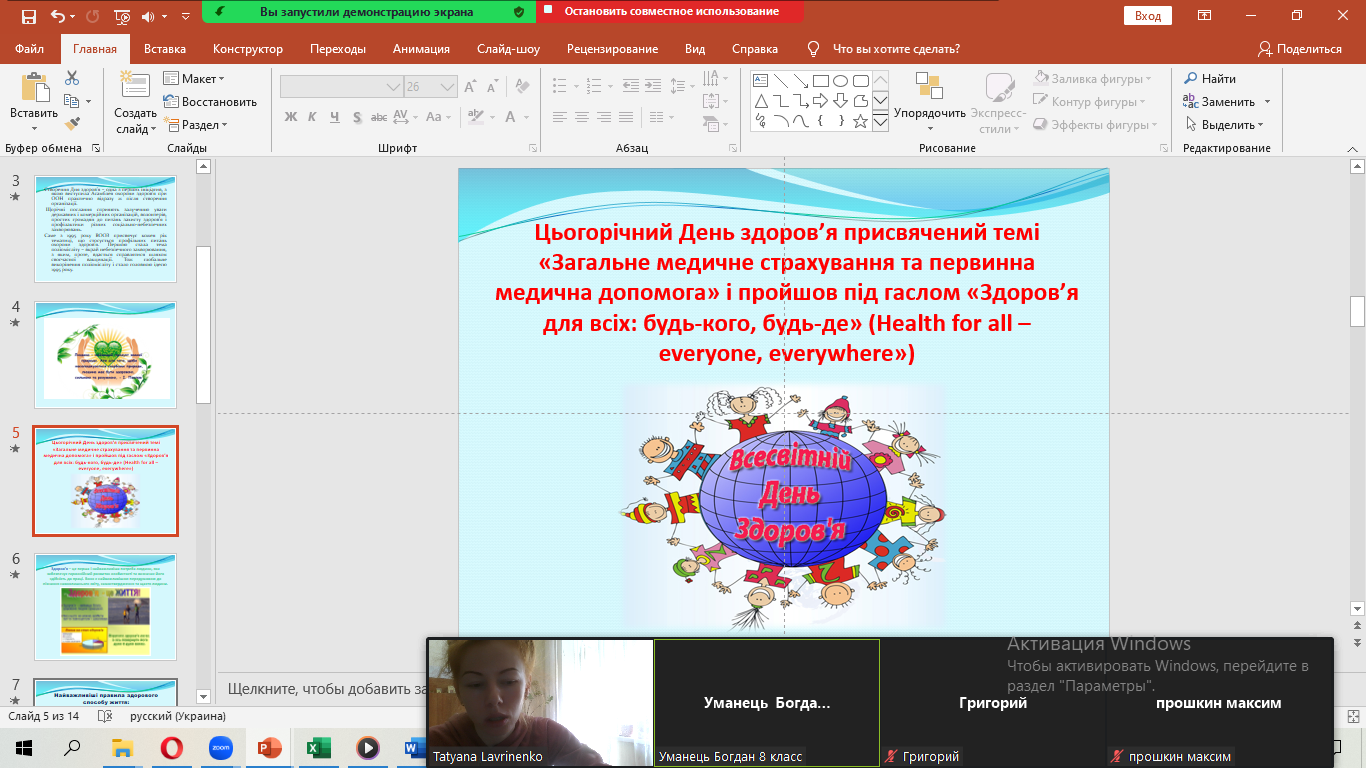1366x768 pixels.
Task: Open the Анимация ribbon tab
Action: tap(421, 49)
